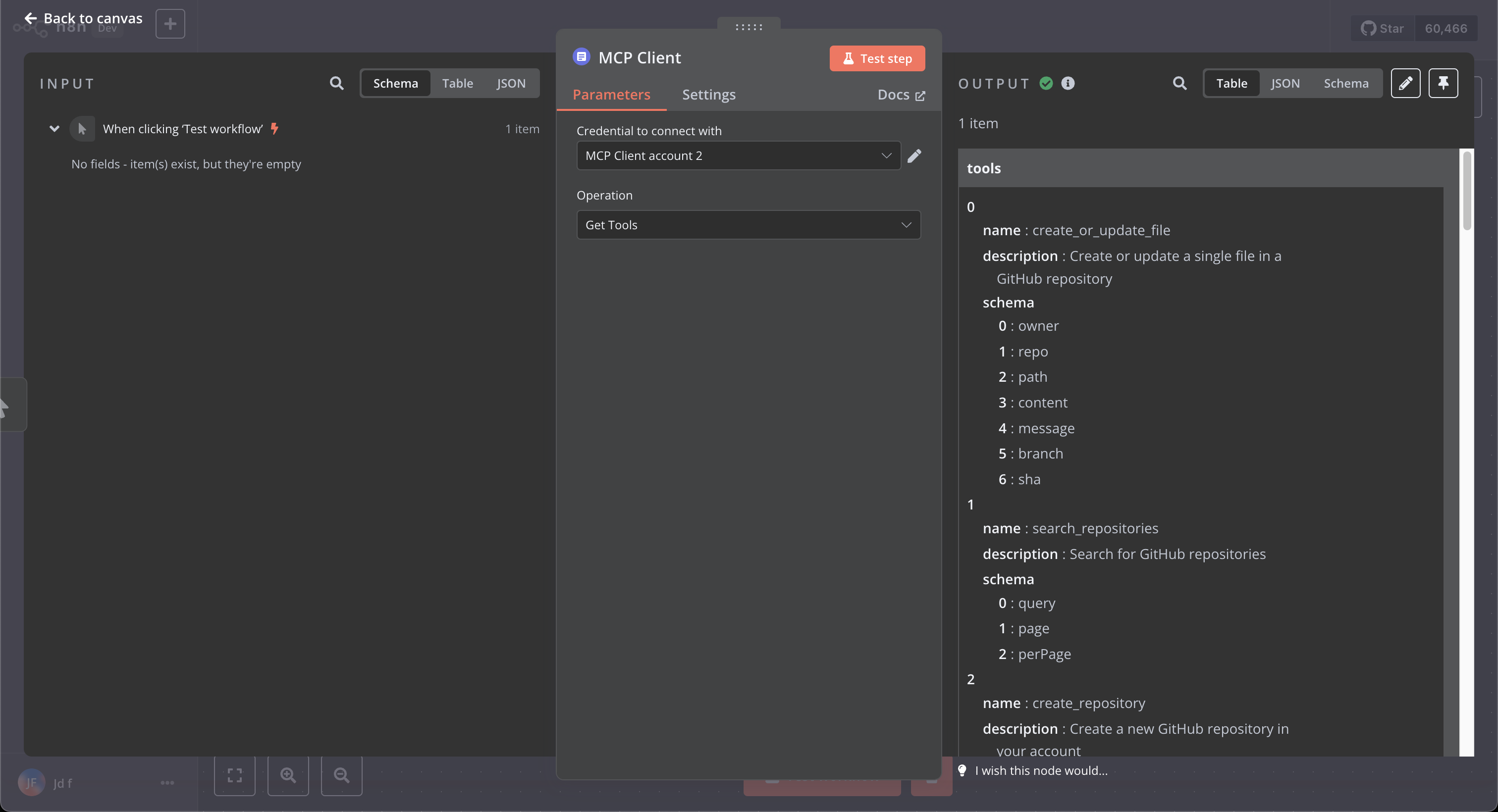
Task: Switch output view to Schema
Action: 1346,83
